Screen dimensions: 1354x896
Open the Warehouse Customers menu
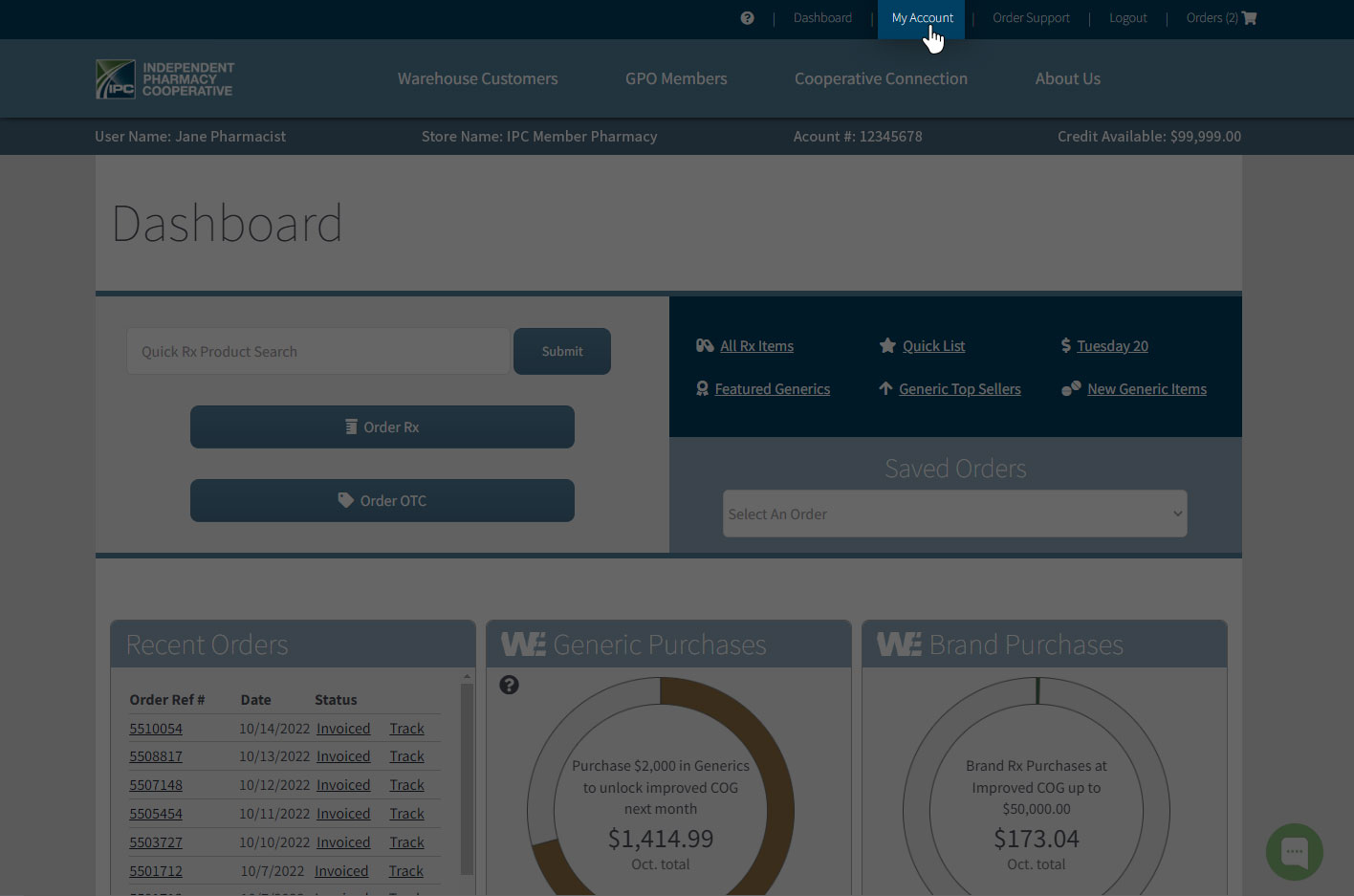click(477, 78)
